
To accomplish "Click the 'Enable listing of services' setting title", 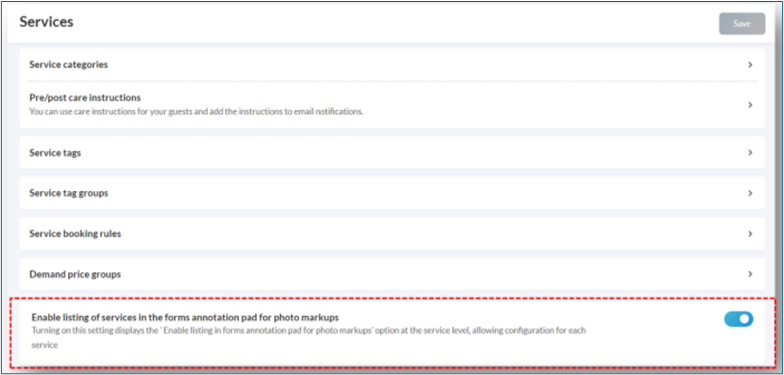I will coord(186,317).
